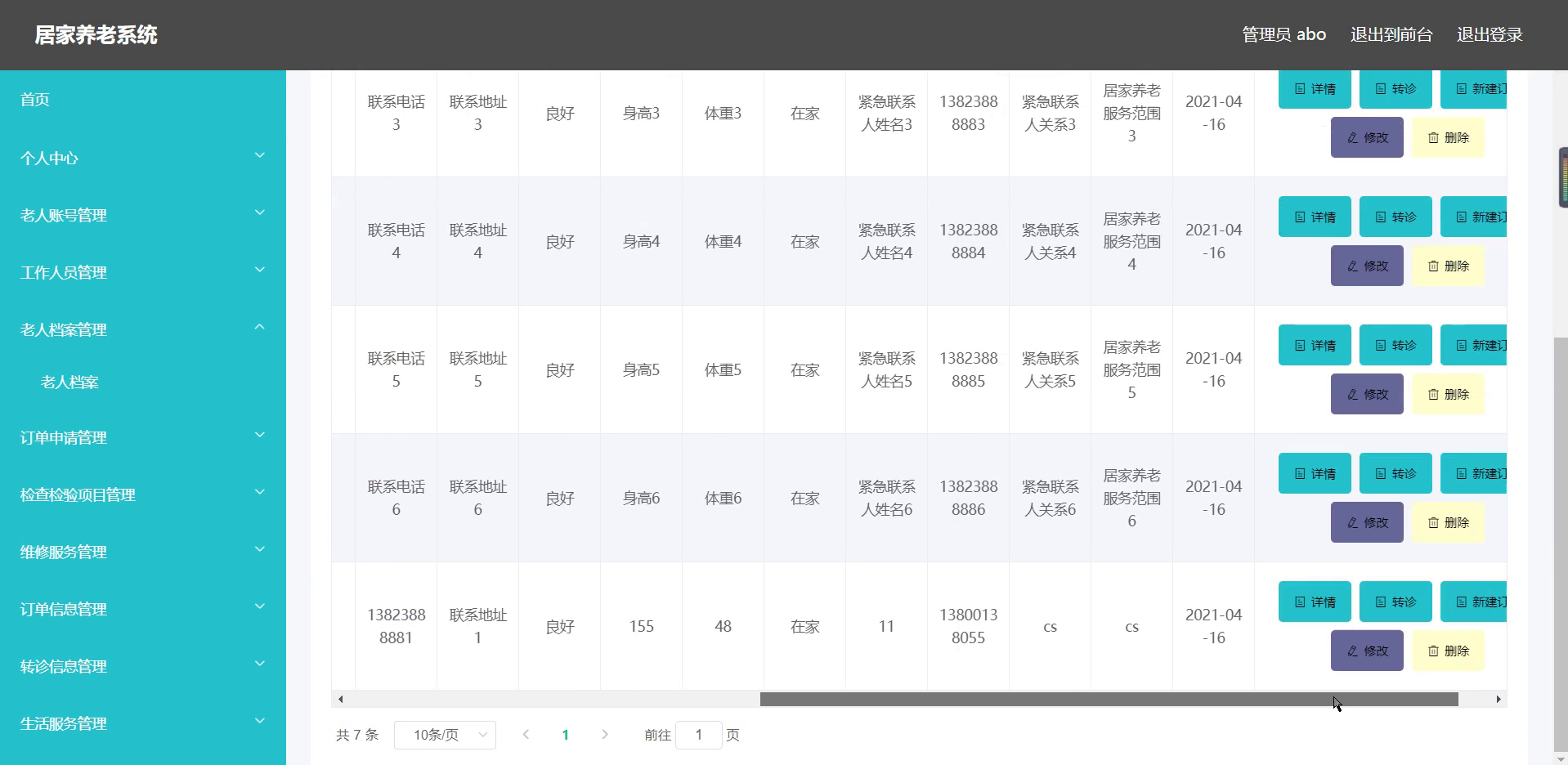
Task: Click 退出登录 in the header
Action: coord(1490,34)
